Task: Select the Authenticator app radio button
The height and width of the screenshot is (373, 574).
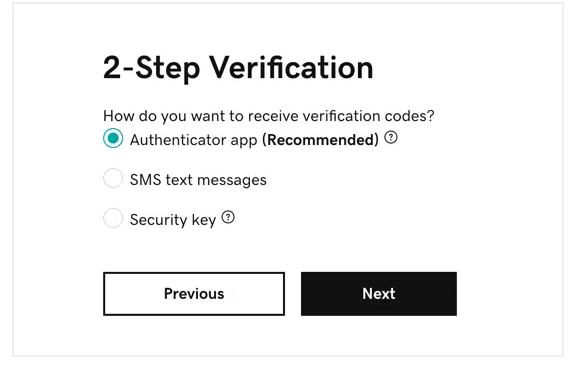Action: click(113, 138)
